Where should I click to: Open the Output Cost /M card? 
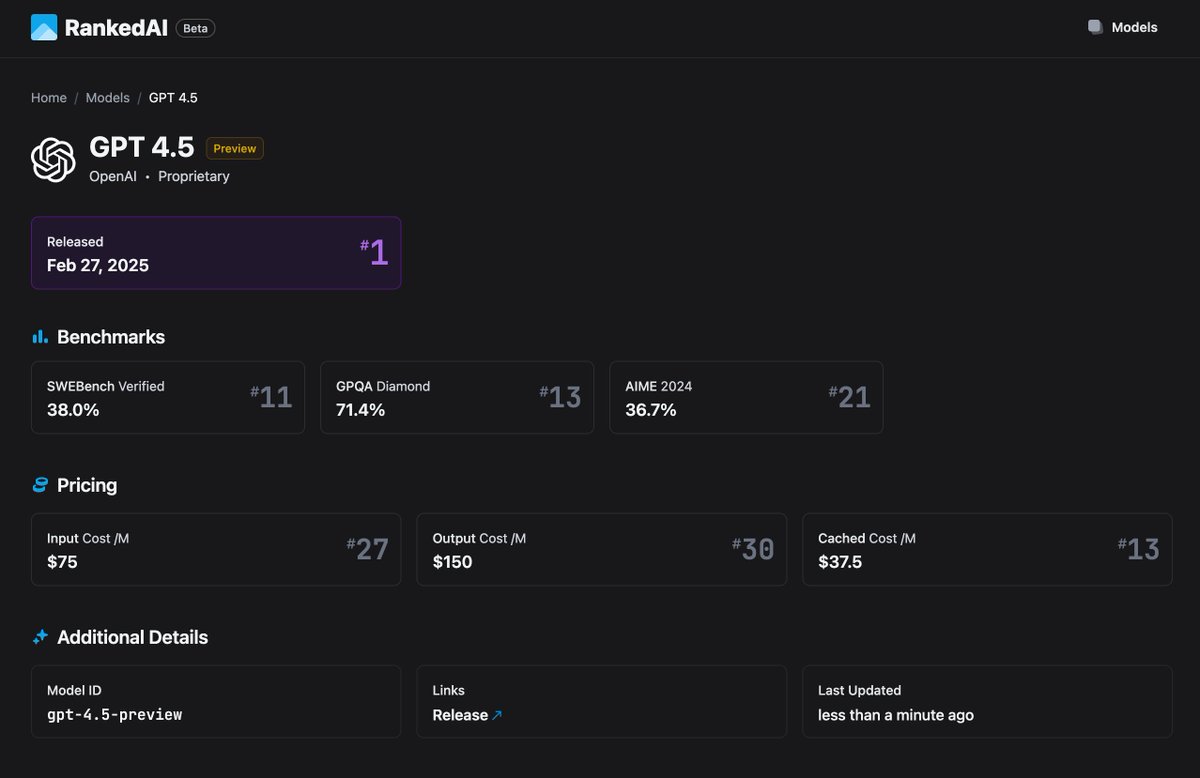point(602,550)
